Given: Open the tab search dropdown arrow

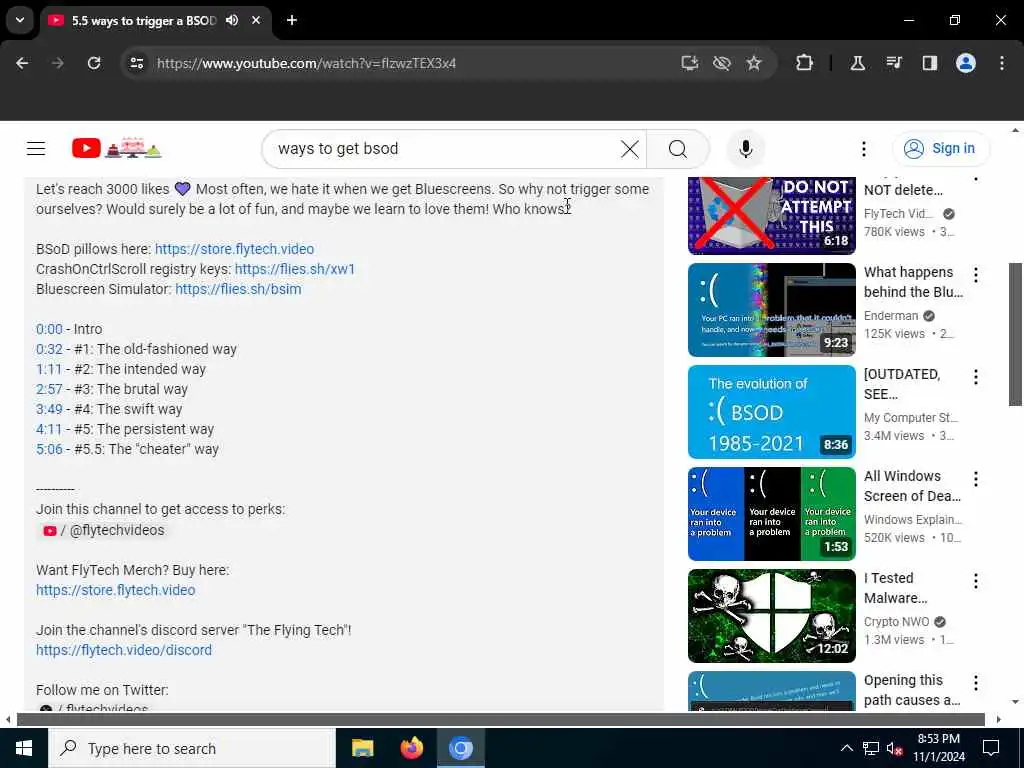Looking at the screenshot, I should point(20,20).
